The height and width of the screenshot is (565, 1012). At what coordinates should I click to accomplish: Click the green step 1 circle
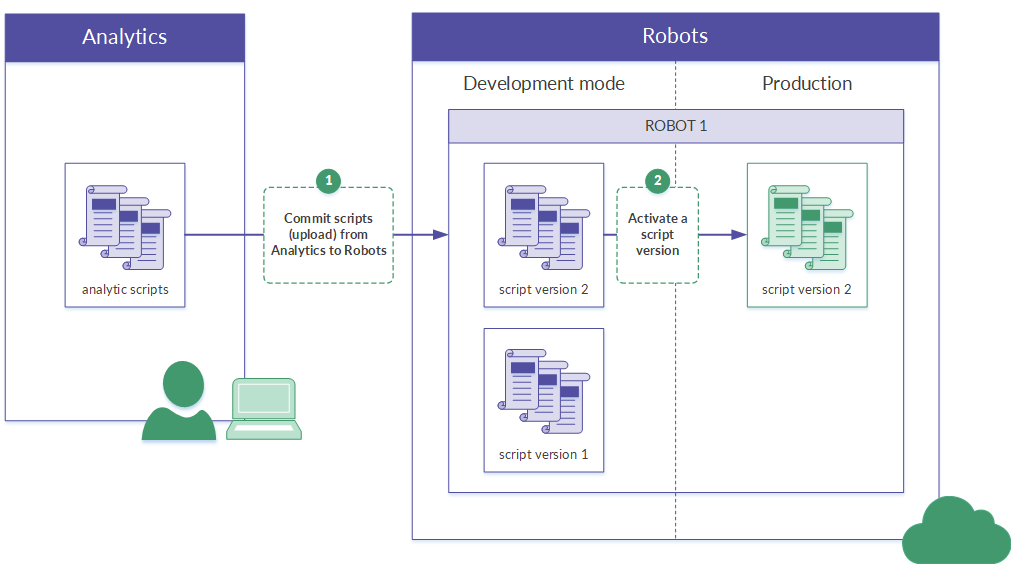[328, 181]
